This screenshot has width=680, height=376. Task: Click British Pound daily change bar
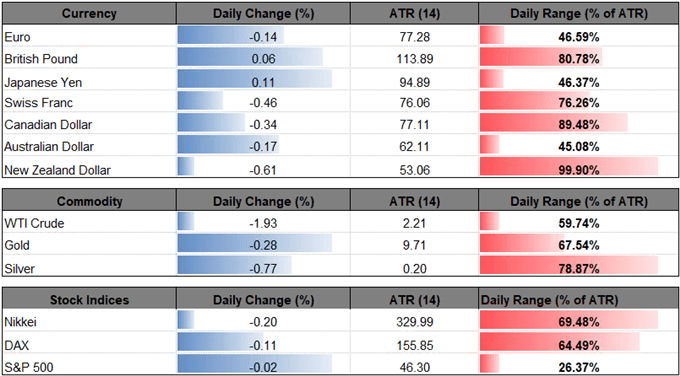[250, 59]
